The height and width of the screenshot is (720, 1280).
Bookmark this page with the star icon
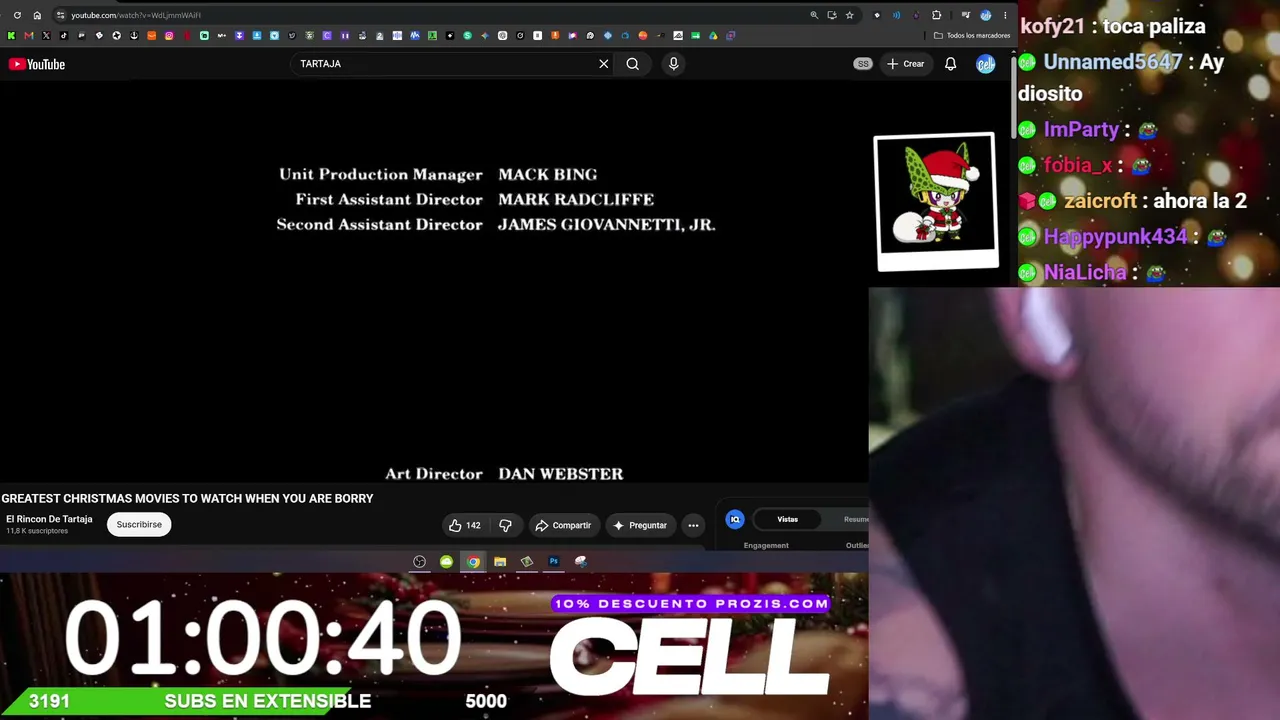849,15
